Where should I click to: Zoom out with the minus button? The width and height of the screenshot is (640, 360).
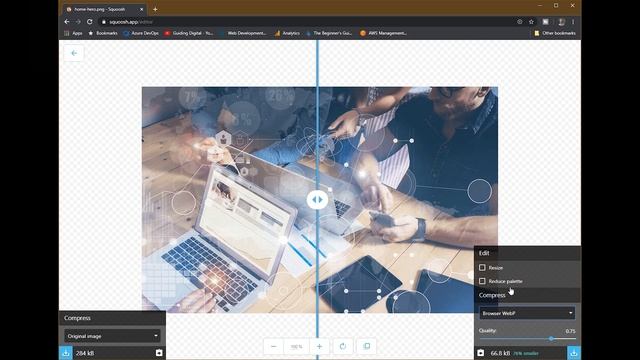coord(273,346)
